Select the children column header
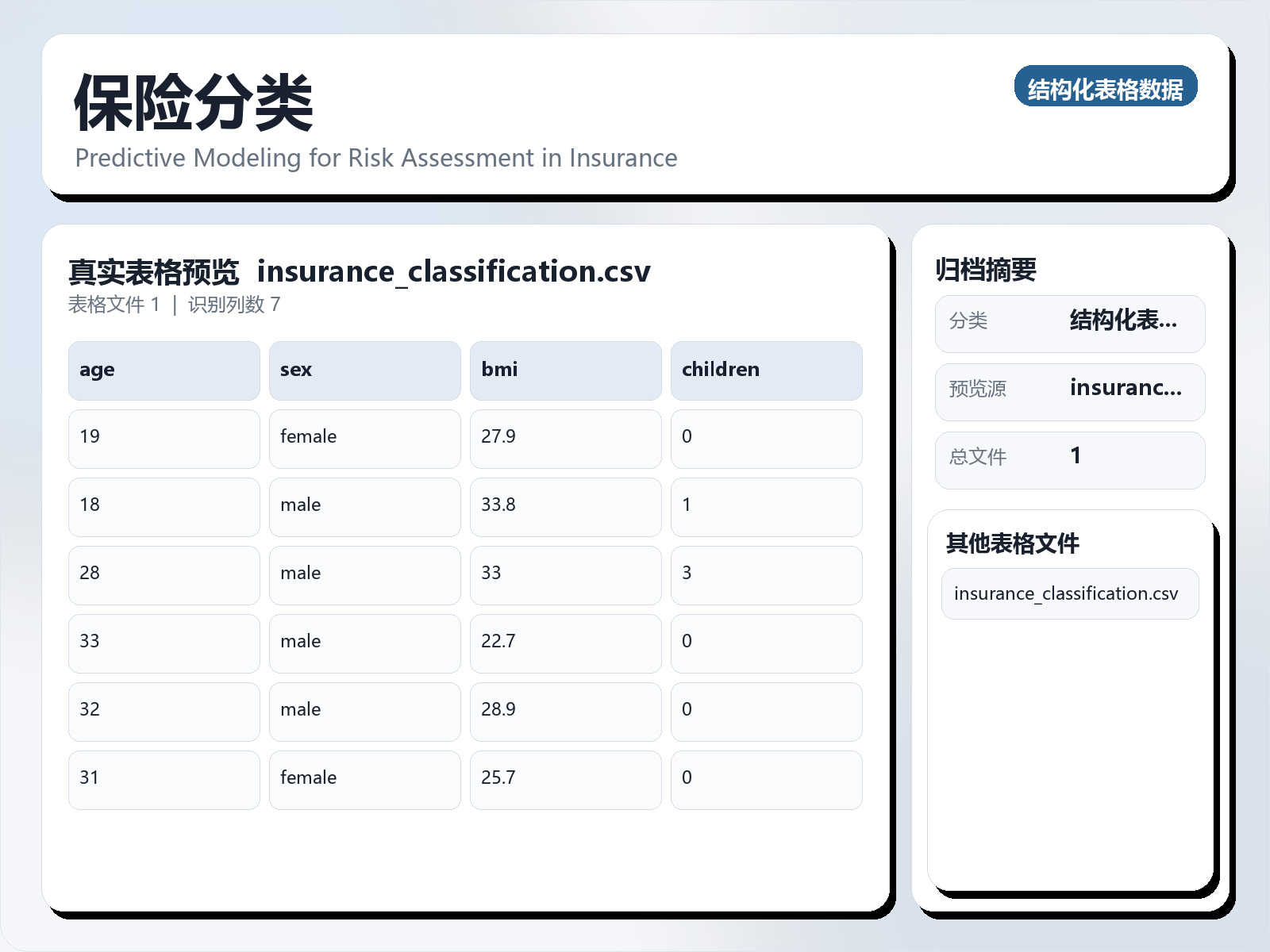Viewport: 1270px width, 952px height. tap(766, 370)
